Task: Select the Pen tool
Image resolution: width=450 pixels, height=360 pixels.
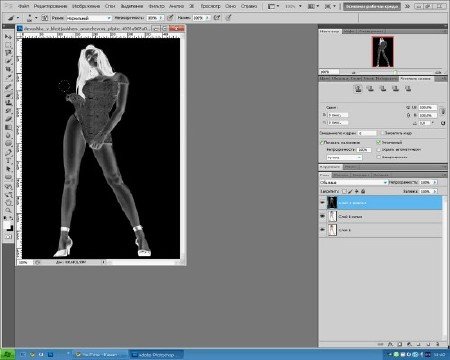Action: coord(8,153)
